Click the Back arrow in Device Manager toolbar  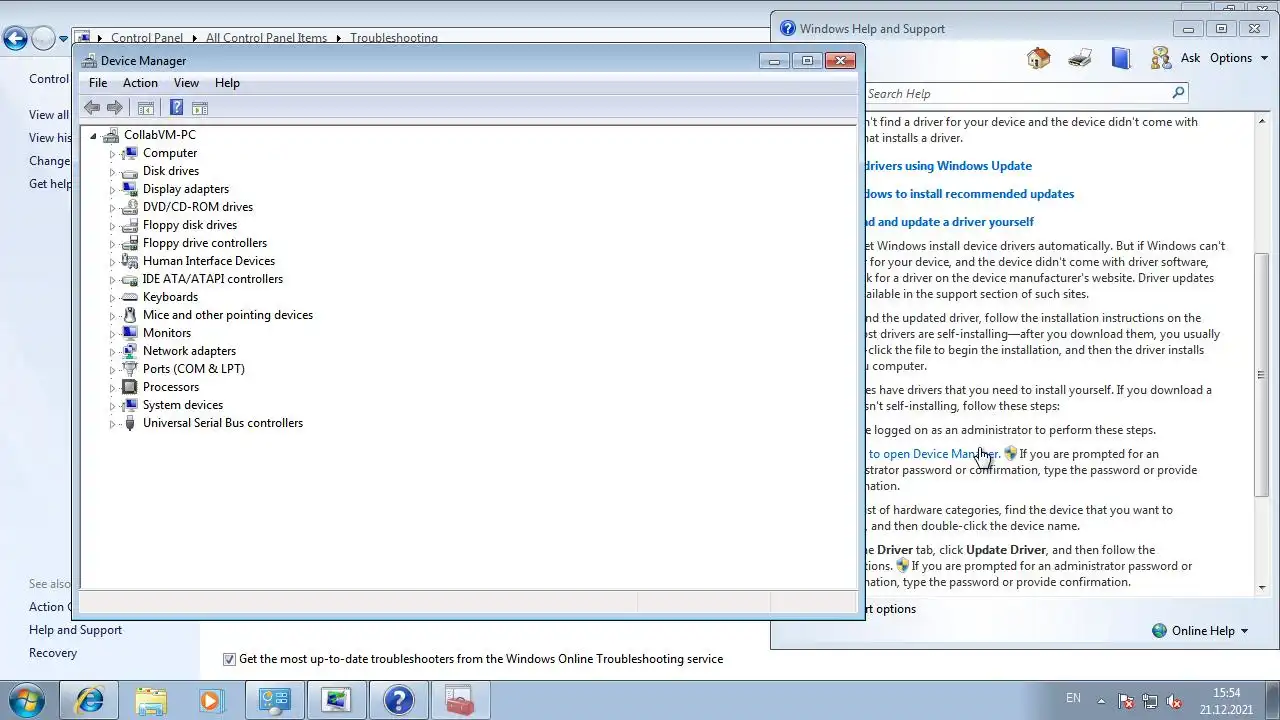[x=92, y=108]
